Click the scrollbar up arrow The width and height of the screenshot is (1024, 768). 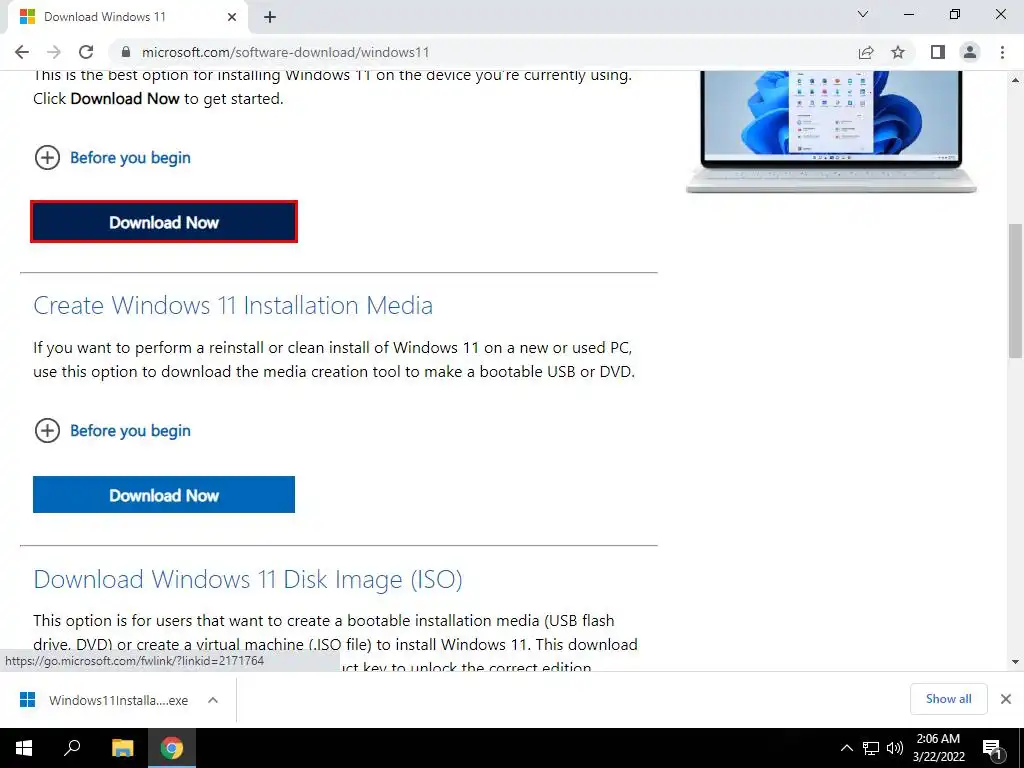click(1015, 80)
